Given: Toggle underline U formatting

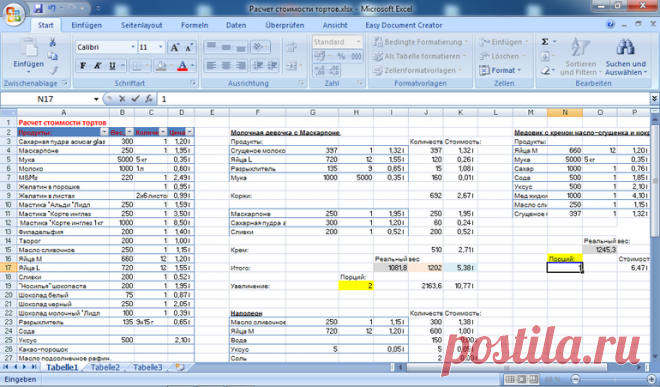Looking at the screenshot, I should pos(112,66).
